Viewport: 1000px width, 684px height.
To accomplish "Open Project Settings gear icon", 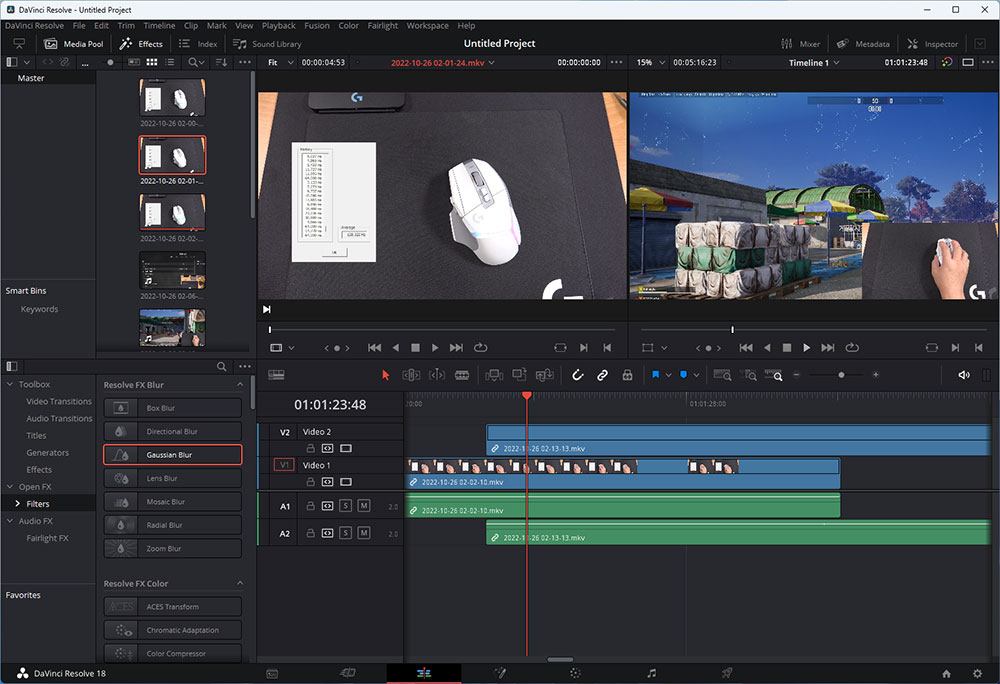I will tap(976, 673).
